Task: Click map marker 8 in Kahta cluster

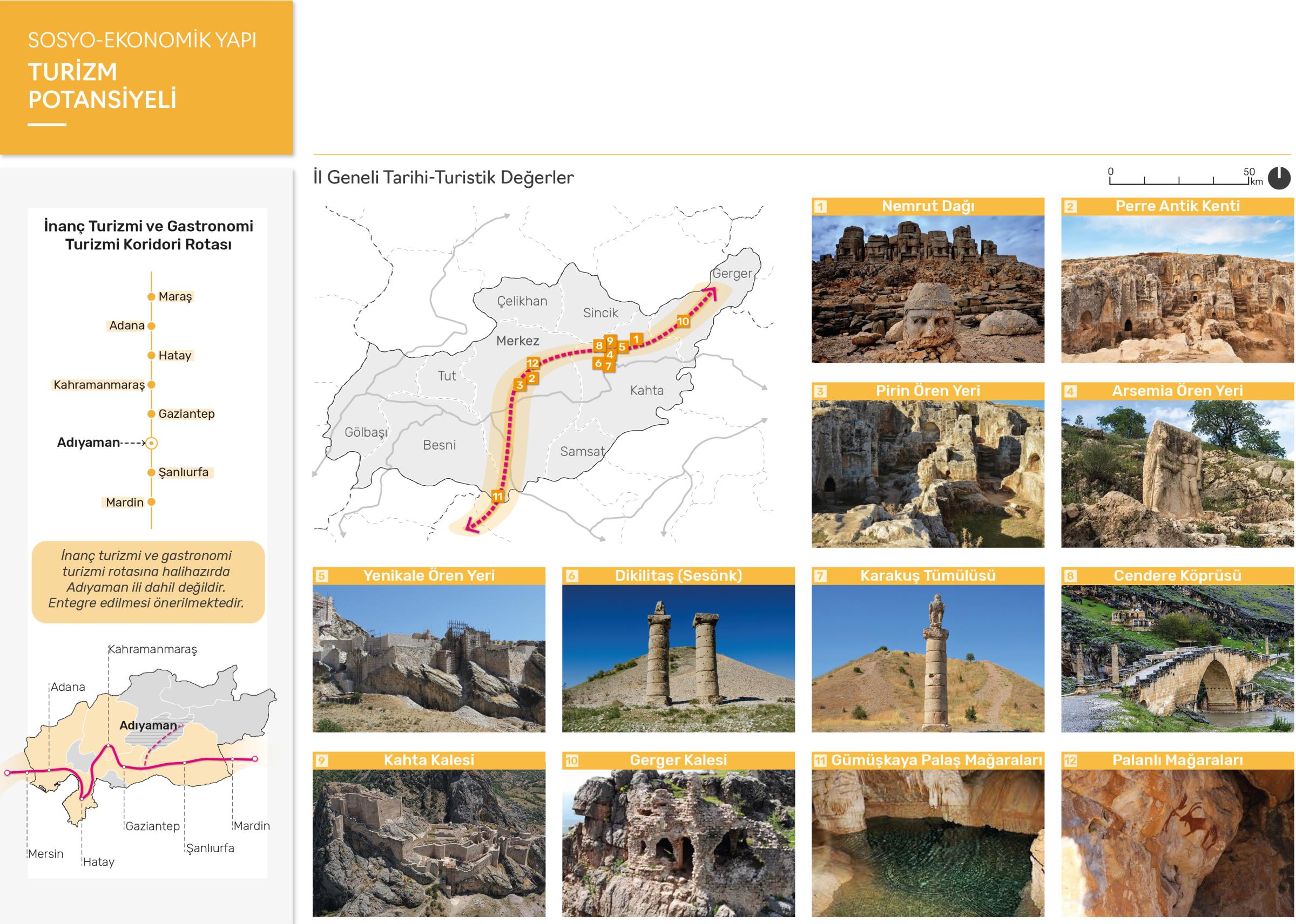Action: click(x=599, y=345)
